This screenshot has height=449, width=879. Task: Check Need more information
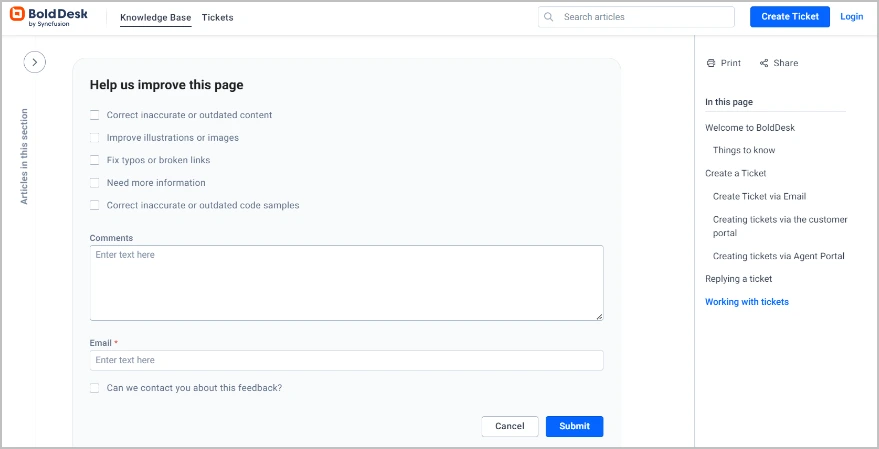point(95,183)
